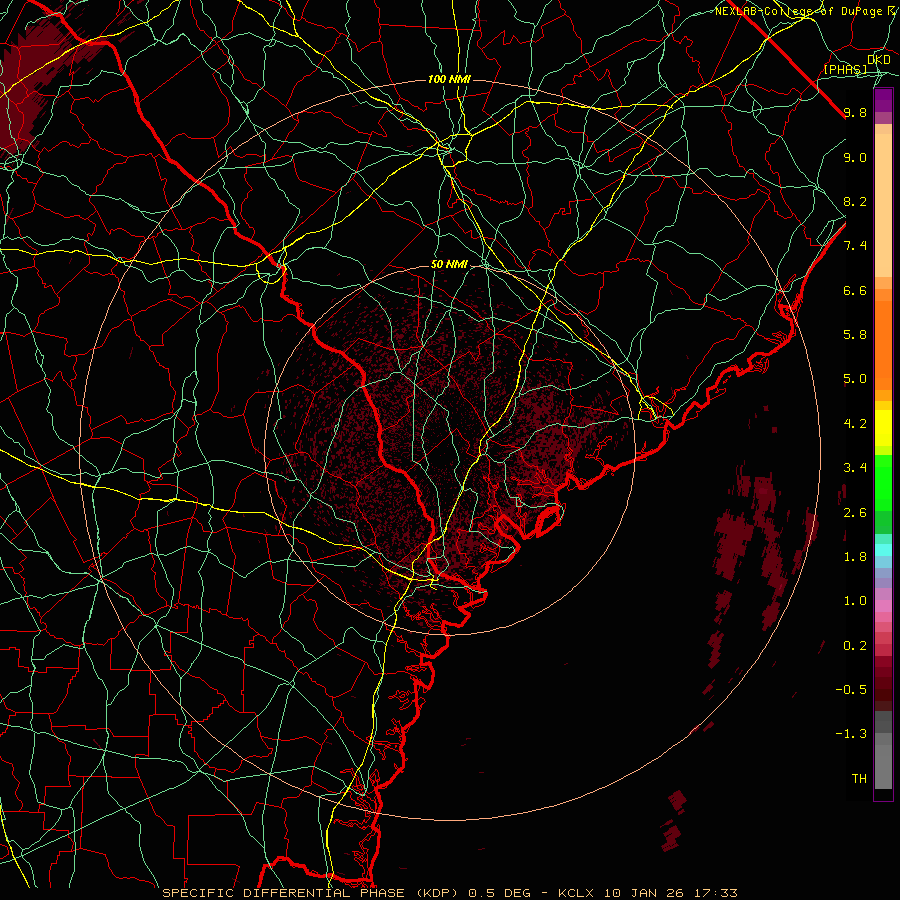
Task: Click the 50 NMI range ring label
Action: click(x=449, y=265)
